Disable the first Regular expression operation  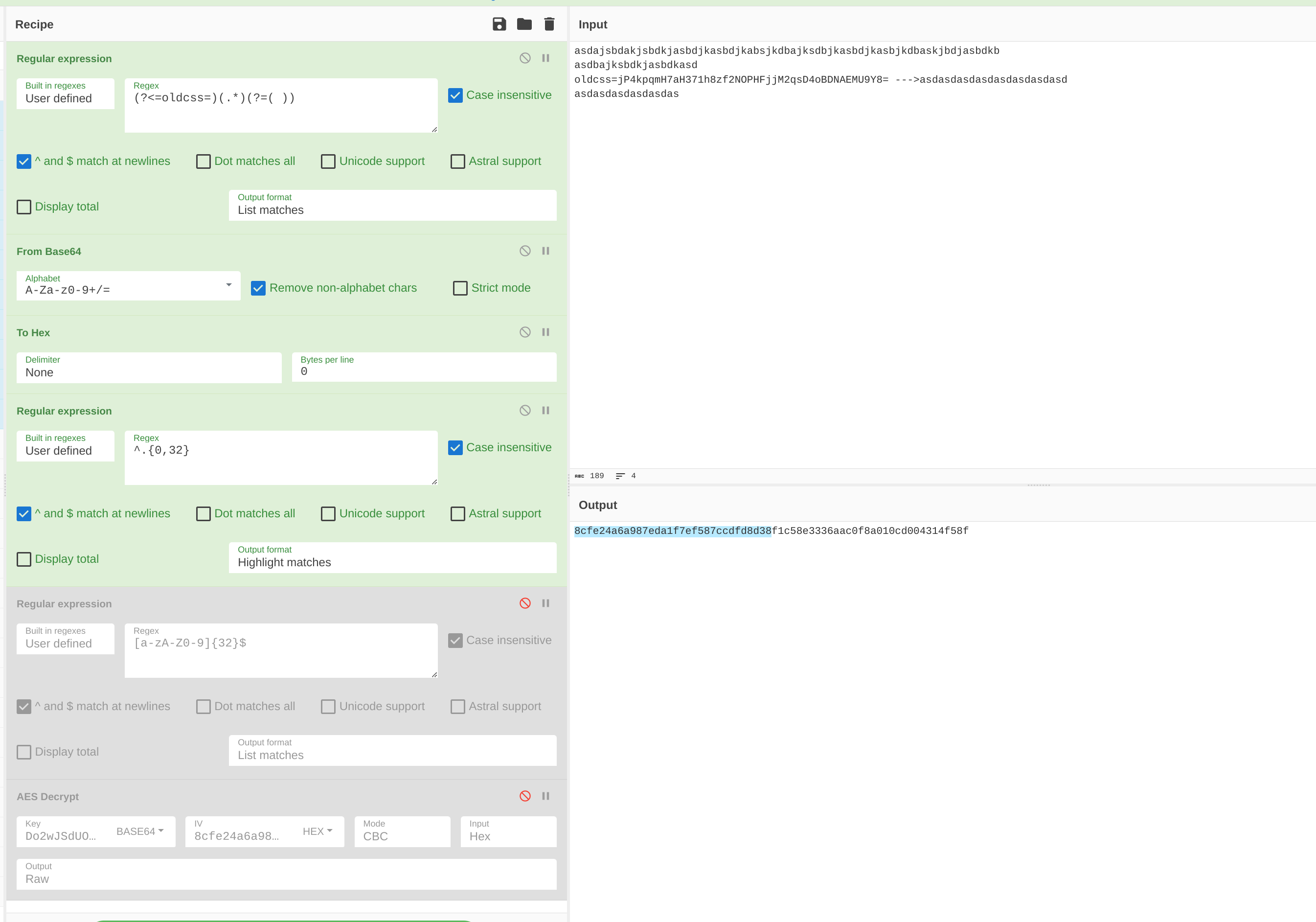coord(525,58)
